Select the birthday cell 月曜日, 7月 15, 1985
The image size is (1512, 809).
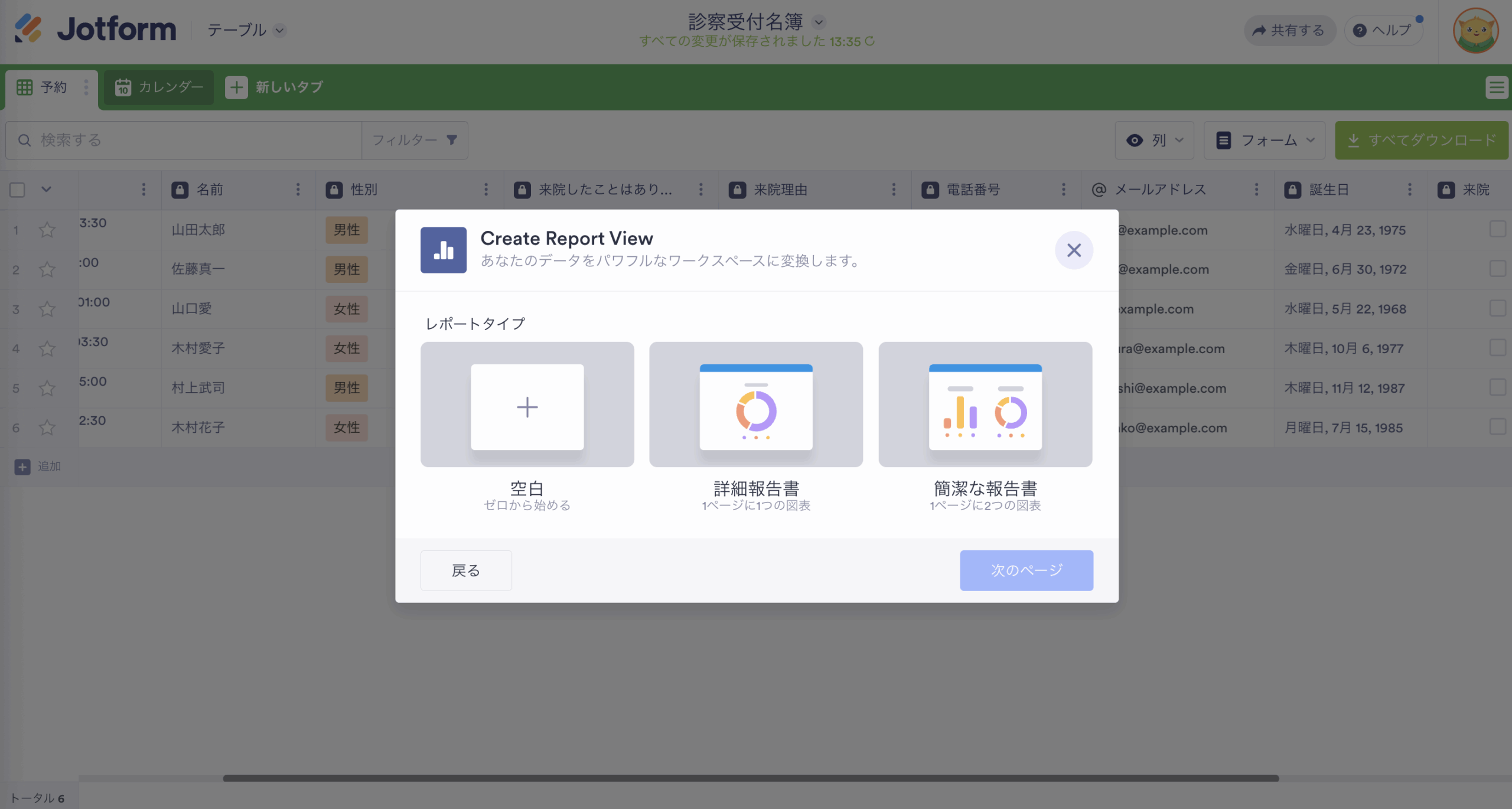tap(1351, 428)
